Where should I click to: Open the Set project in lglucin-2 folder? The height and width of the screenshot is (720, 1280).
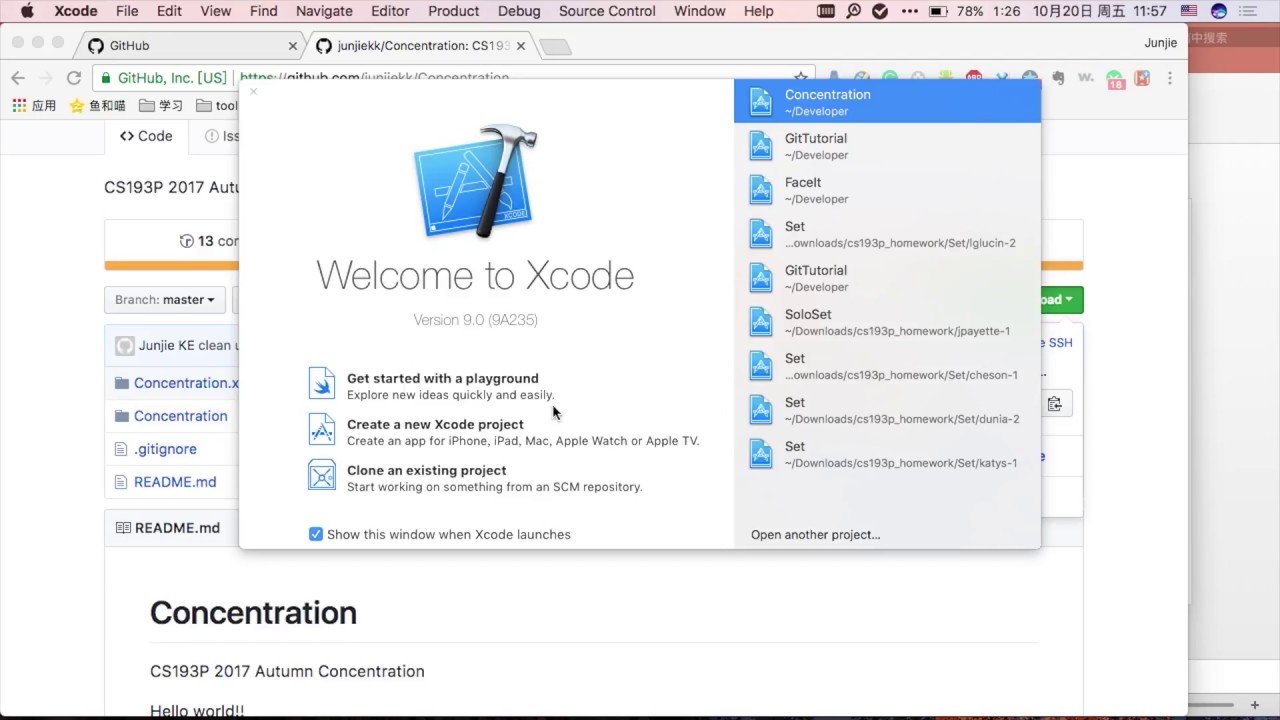pos(887,234)
